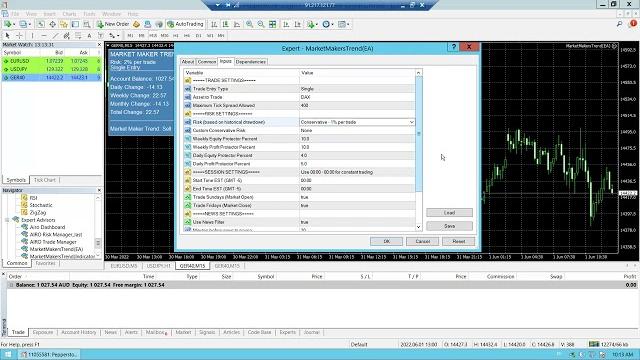This screenshot has height=360, width=640.
Task: Click the Reset button
Action: point(459,241)
